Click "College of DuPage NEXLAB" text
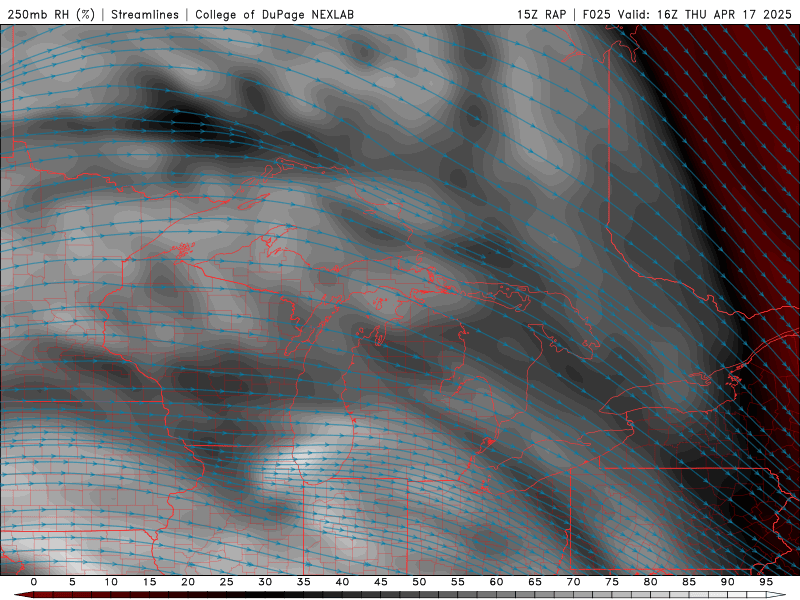Viewport: 800px width, 600px height. pyautogui.click(x=274, y=14)
